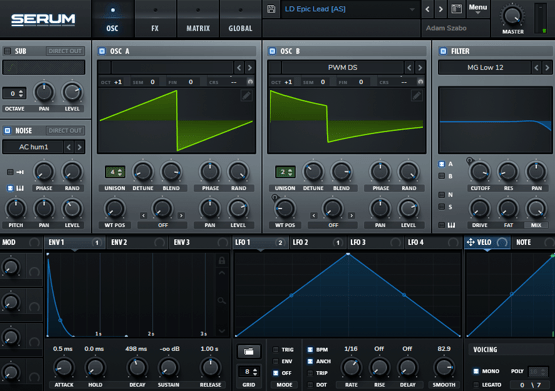The image size is (555, 391).
Task: Enable LFO TRIG mode checkbox
Action: click(x=275, y=349)
